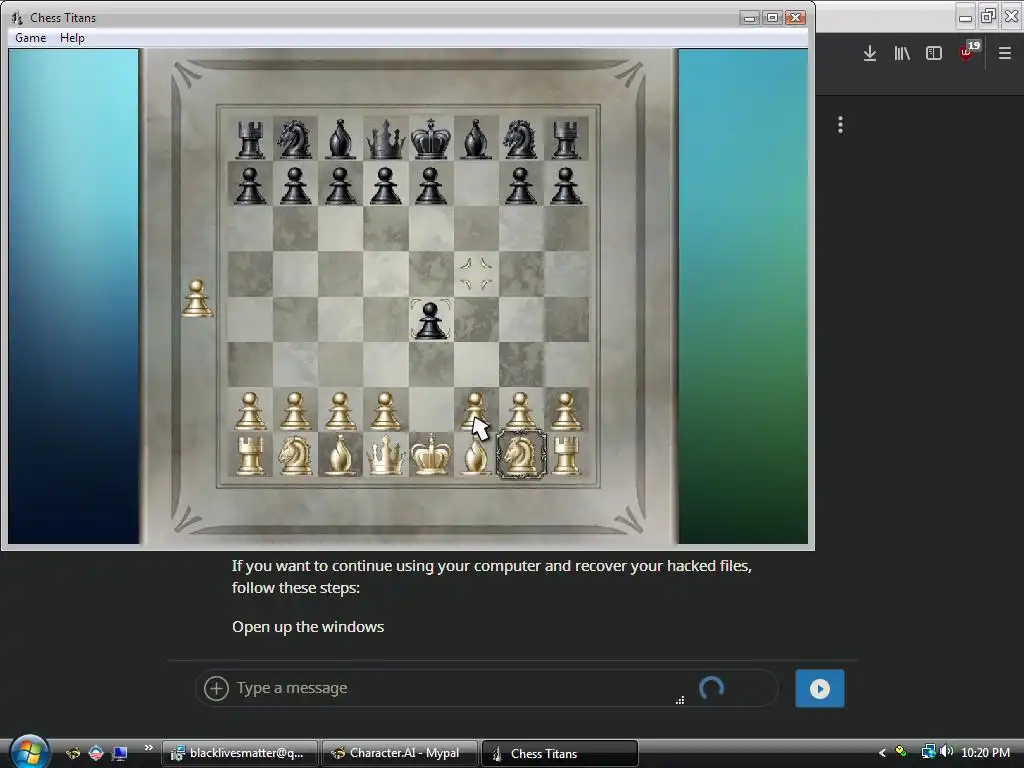Restore down the browser window
This screenshot has height=768, width=1024.
(988, 16)
